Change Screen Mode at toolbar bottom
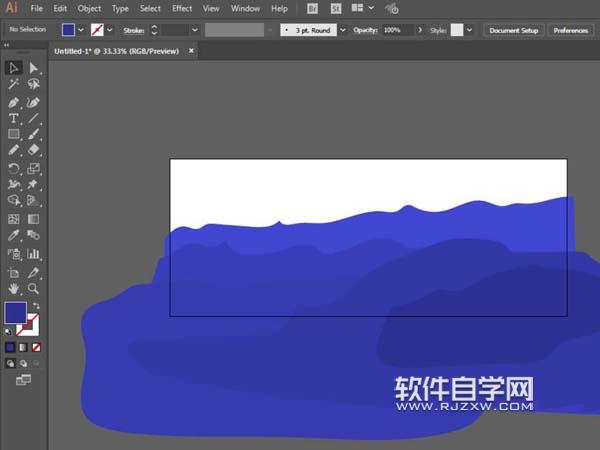600x450 pixels. (23, 380)
